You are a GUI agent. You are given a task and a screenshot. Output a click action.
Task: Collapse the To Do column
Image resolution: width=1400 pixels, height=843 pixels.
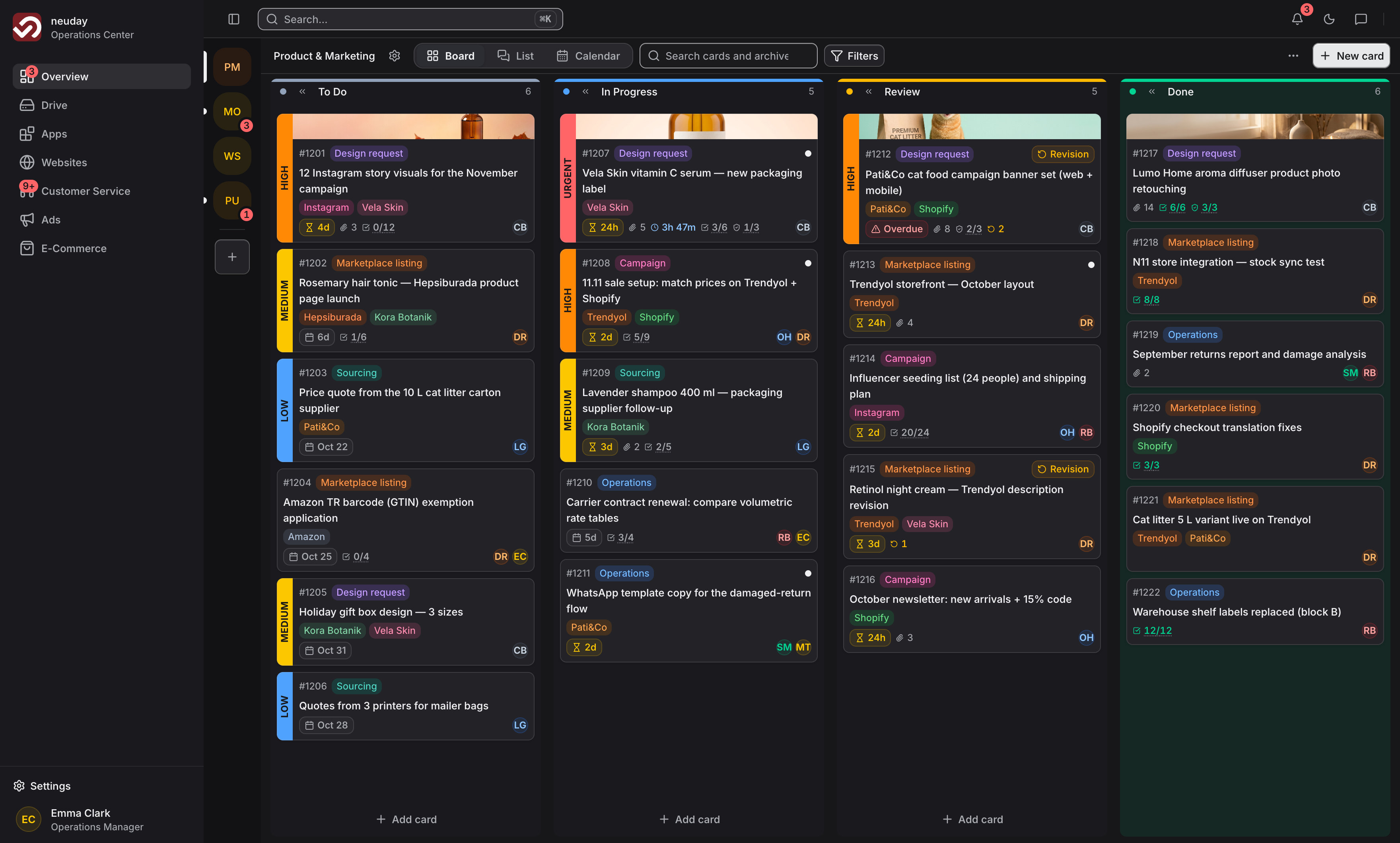[302, 91]
